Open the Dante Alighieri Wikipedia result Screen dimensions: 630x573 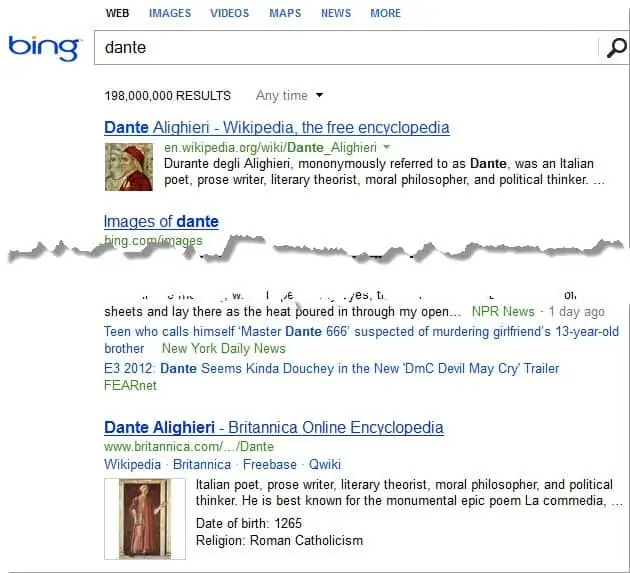click(276, 127)
